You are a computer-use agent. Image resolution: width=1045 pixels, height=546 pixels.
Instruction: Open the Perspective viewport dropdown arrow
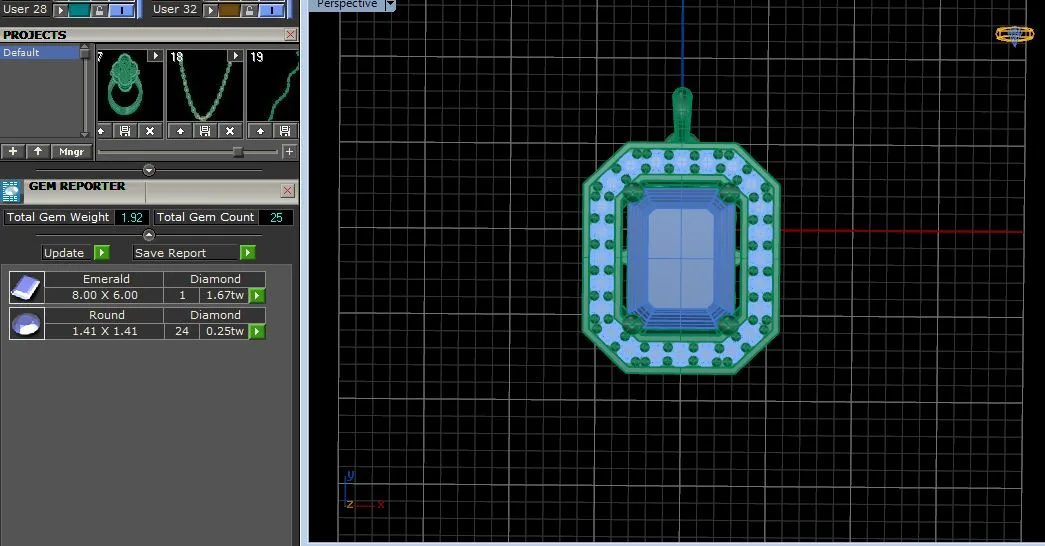click(x=391, y=5)
